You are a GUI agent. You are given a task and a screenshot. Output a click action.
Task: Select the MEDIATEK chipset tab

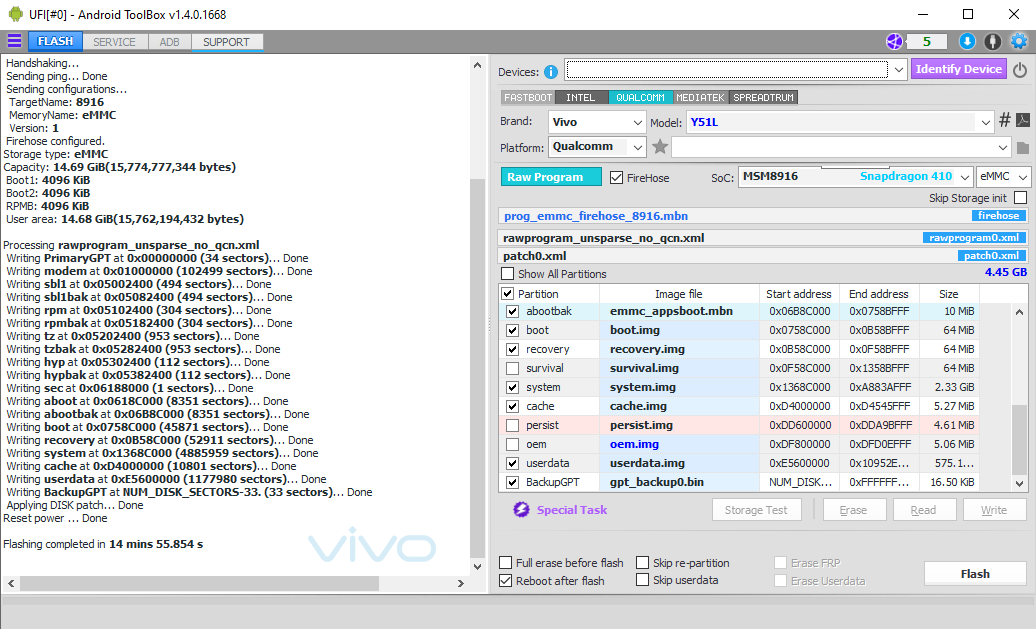point(700,97)
